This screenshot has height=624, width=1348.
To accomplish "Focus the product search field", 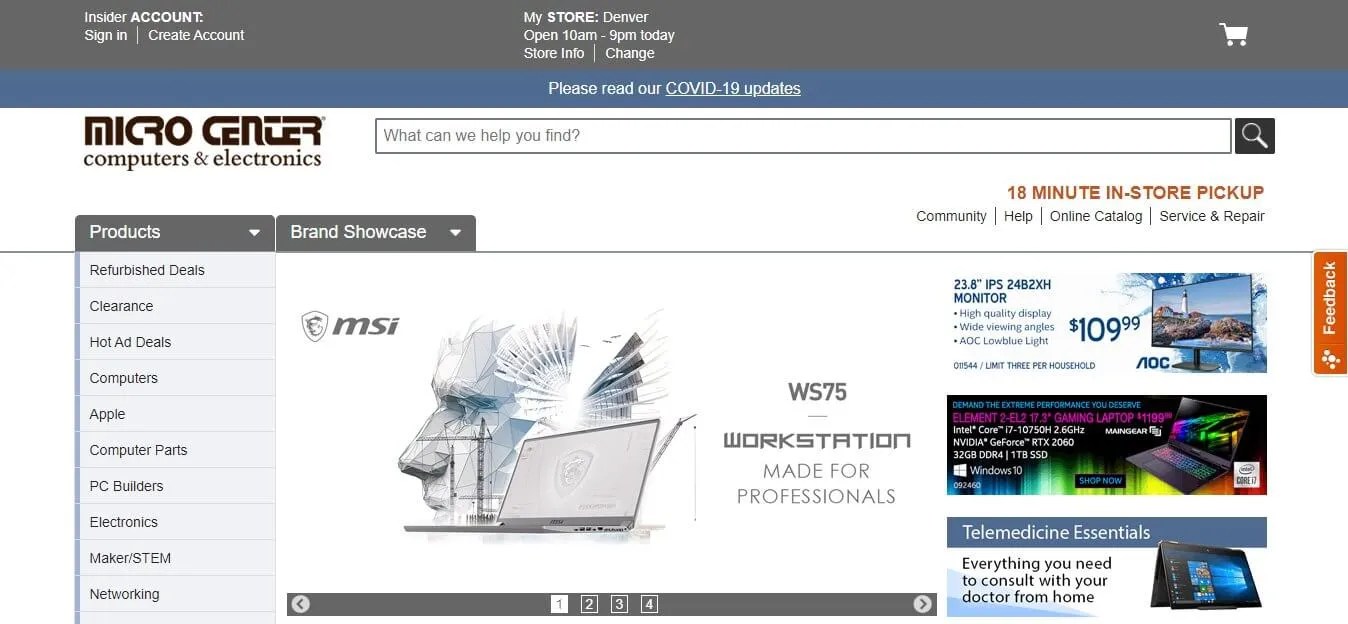I will point(803,136).
